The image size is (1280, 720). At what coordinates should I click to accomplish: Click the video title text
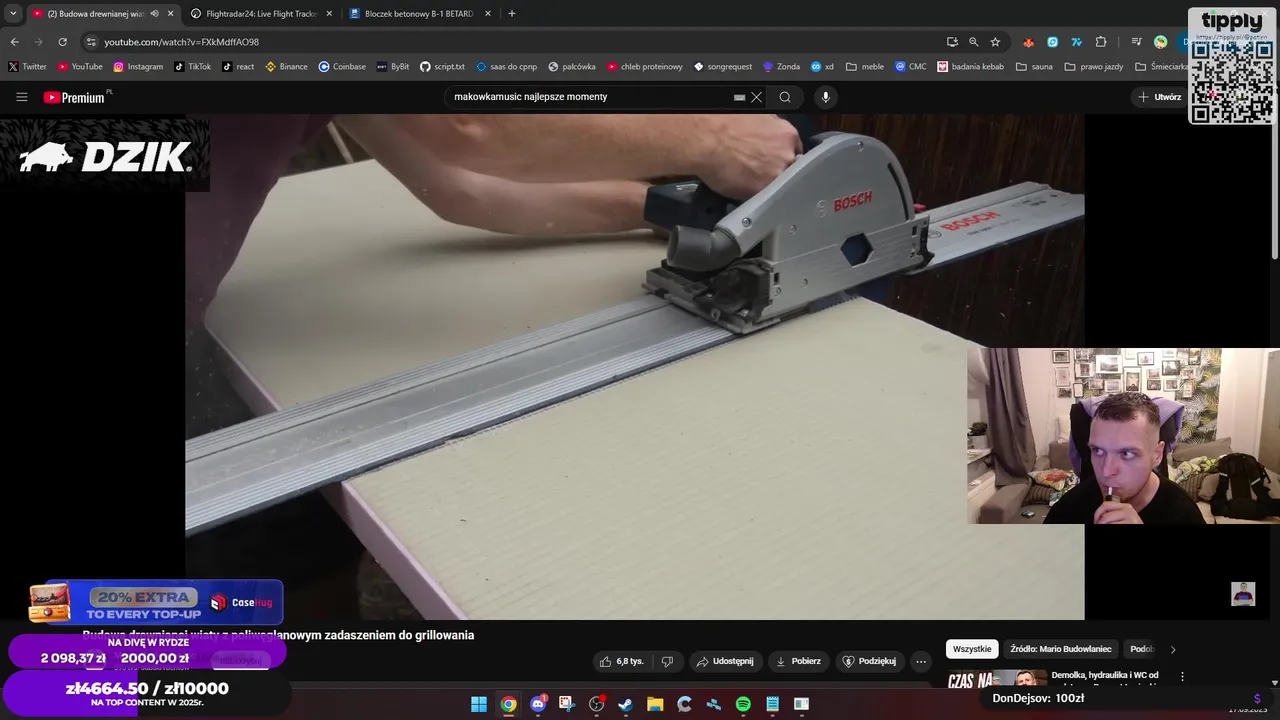pyautogui.click(x=278, y=635)
